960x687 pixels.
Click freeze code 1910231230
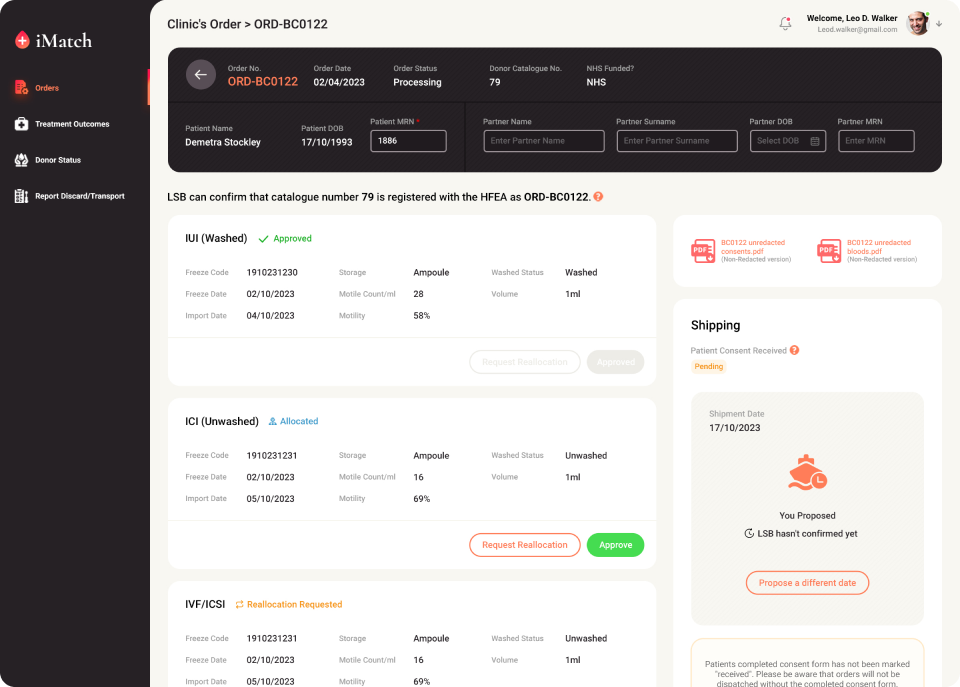tap(272, 272)
